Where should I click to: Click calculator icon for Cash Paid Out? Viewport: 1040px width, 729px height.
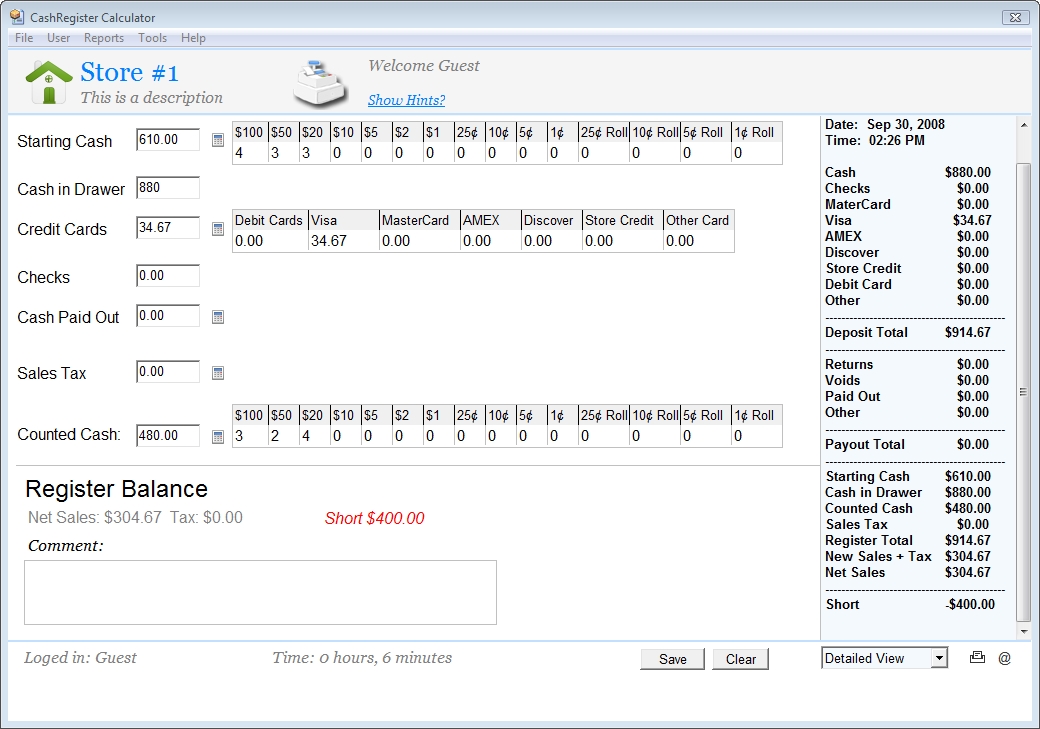218,317
